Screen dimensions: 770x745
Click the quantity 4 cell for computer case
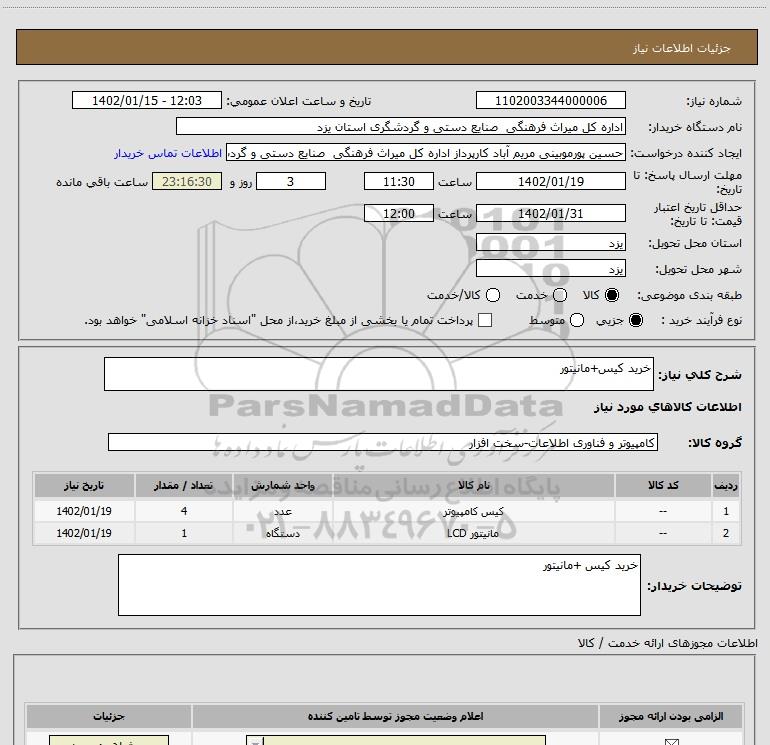click(184, 511)
